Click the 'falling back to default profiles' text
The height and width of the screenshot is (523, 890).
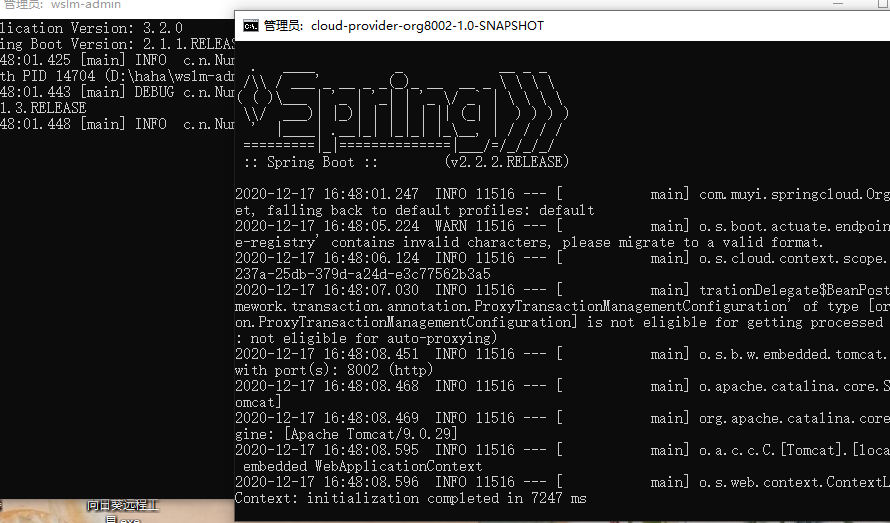[431, 211]
